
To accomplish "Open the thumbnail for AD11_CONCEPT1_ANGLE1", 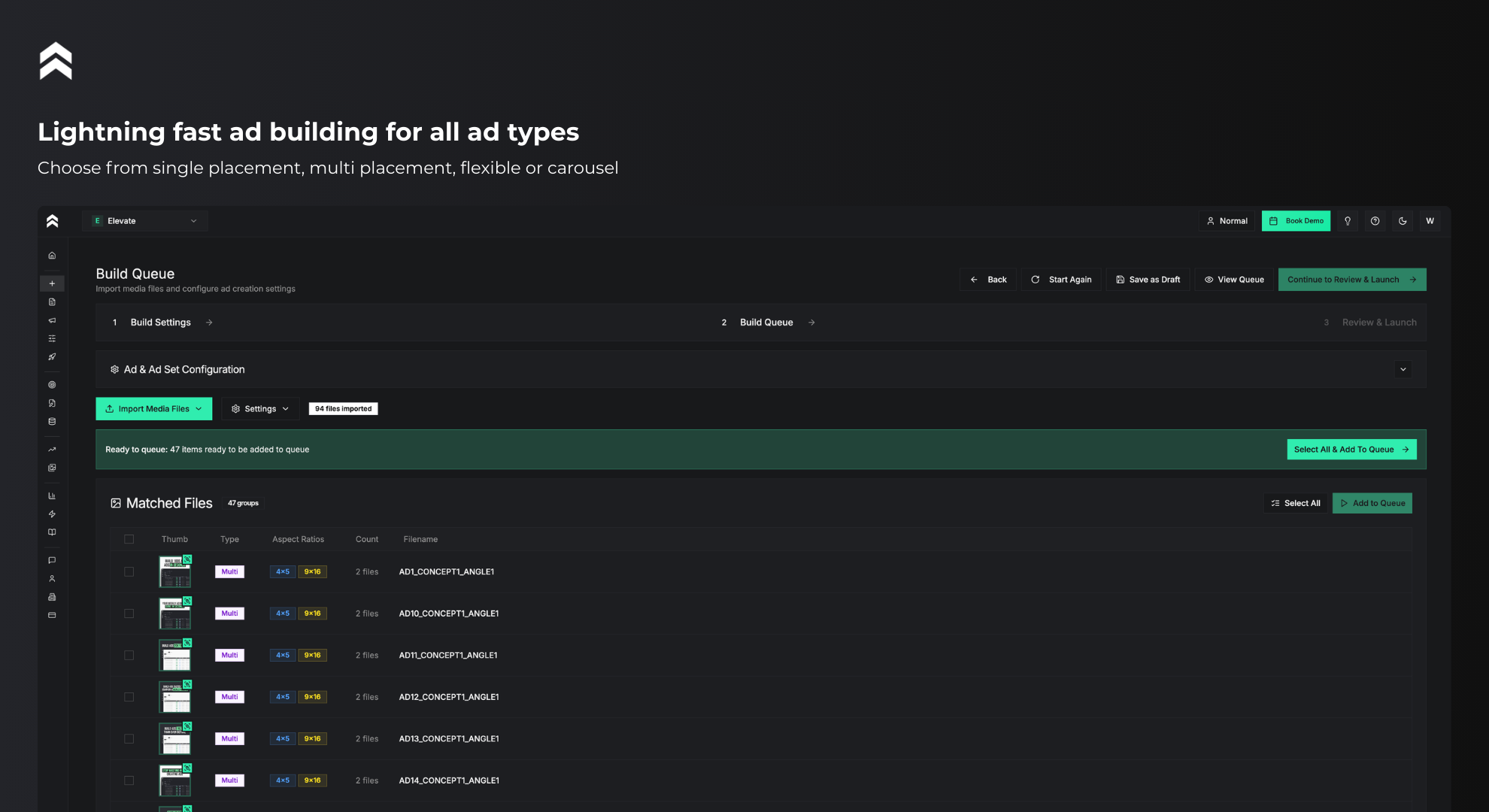I will click(x=174, y=655).
